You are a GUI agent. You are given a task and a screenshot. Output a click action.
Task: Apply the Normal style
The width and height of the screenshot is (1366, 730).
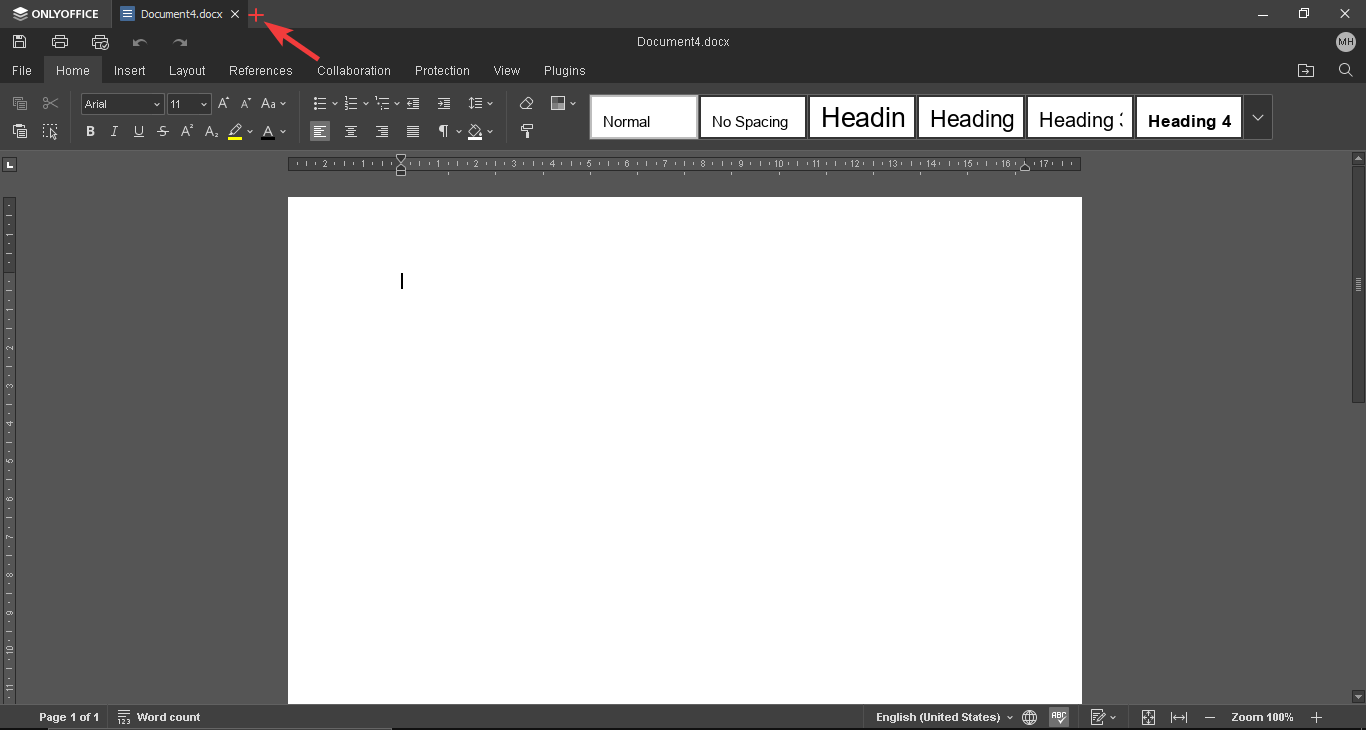coord(644,117)
